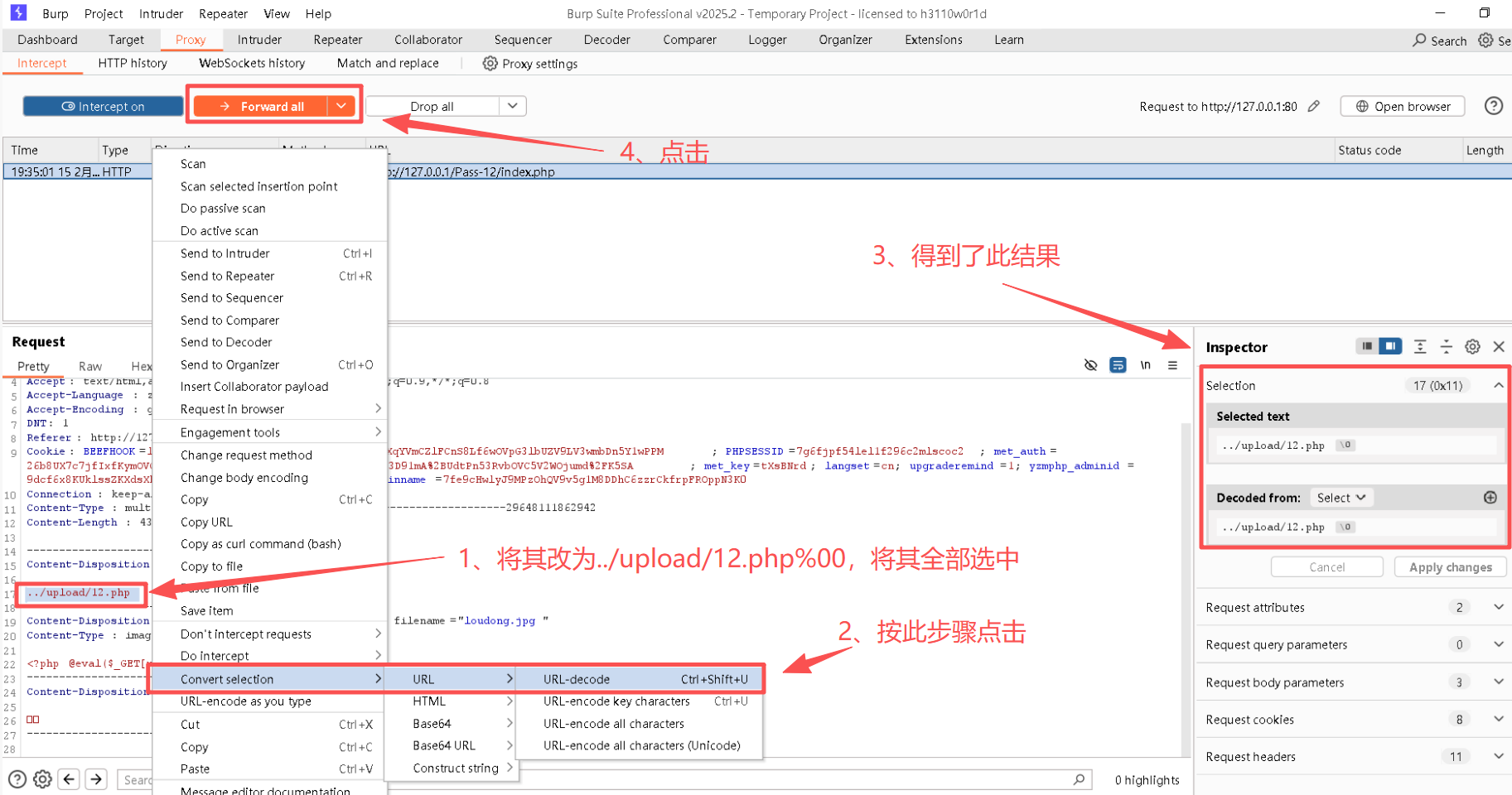Open the help question mark icon near Open browser
The width and height of the screenshot is (1512, 795).
pyautogui.click(x=1493, y=106)
